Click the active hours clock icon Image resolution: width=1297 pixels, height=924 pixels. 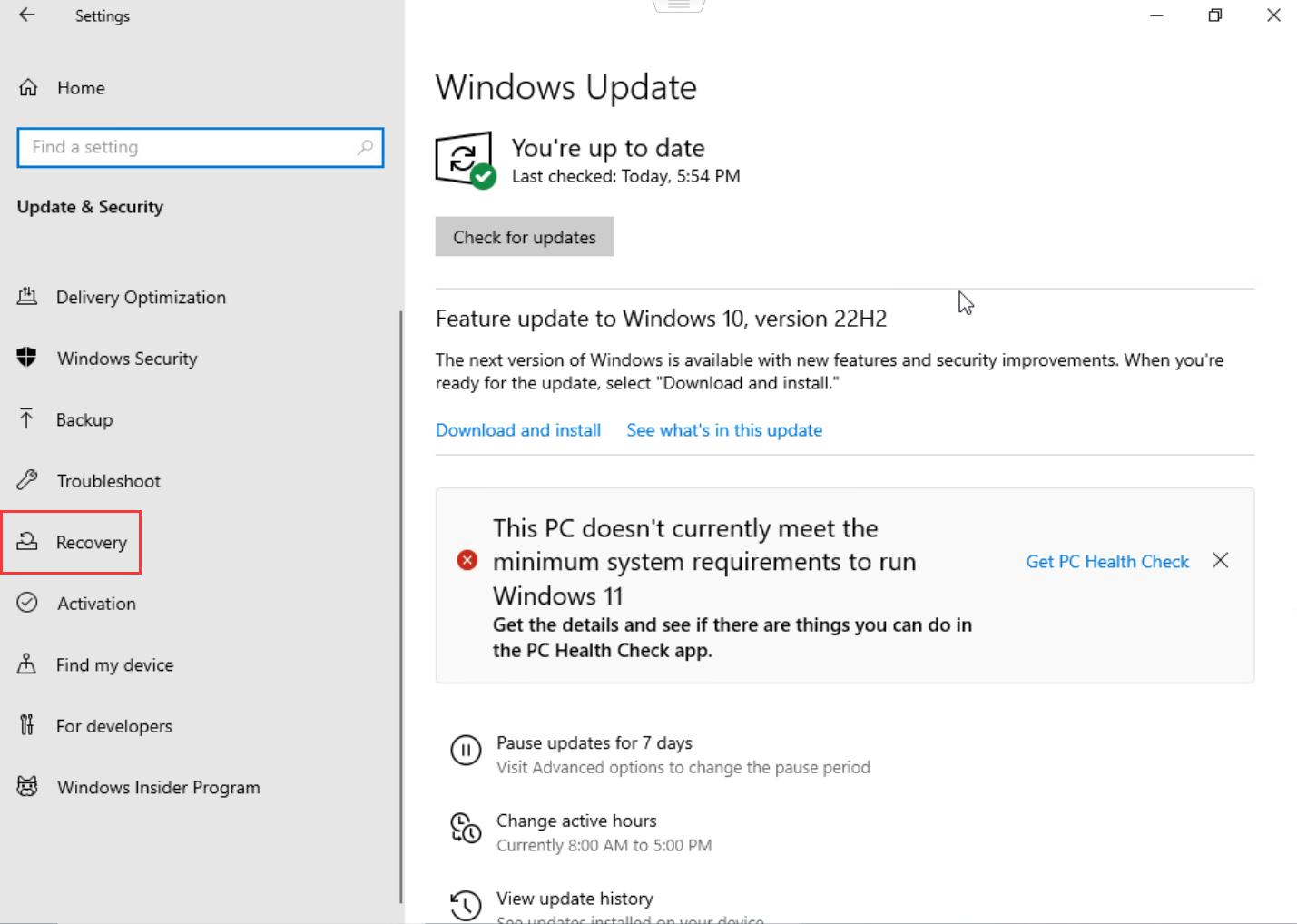466,828
